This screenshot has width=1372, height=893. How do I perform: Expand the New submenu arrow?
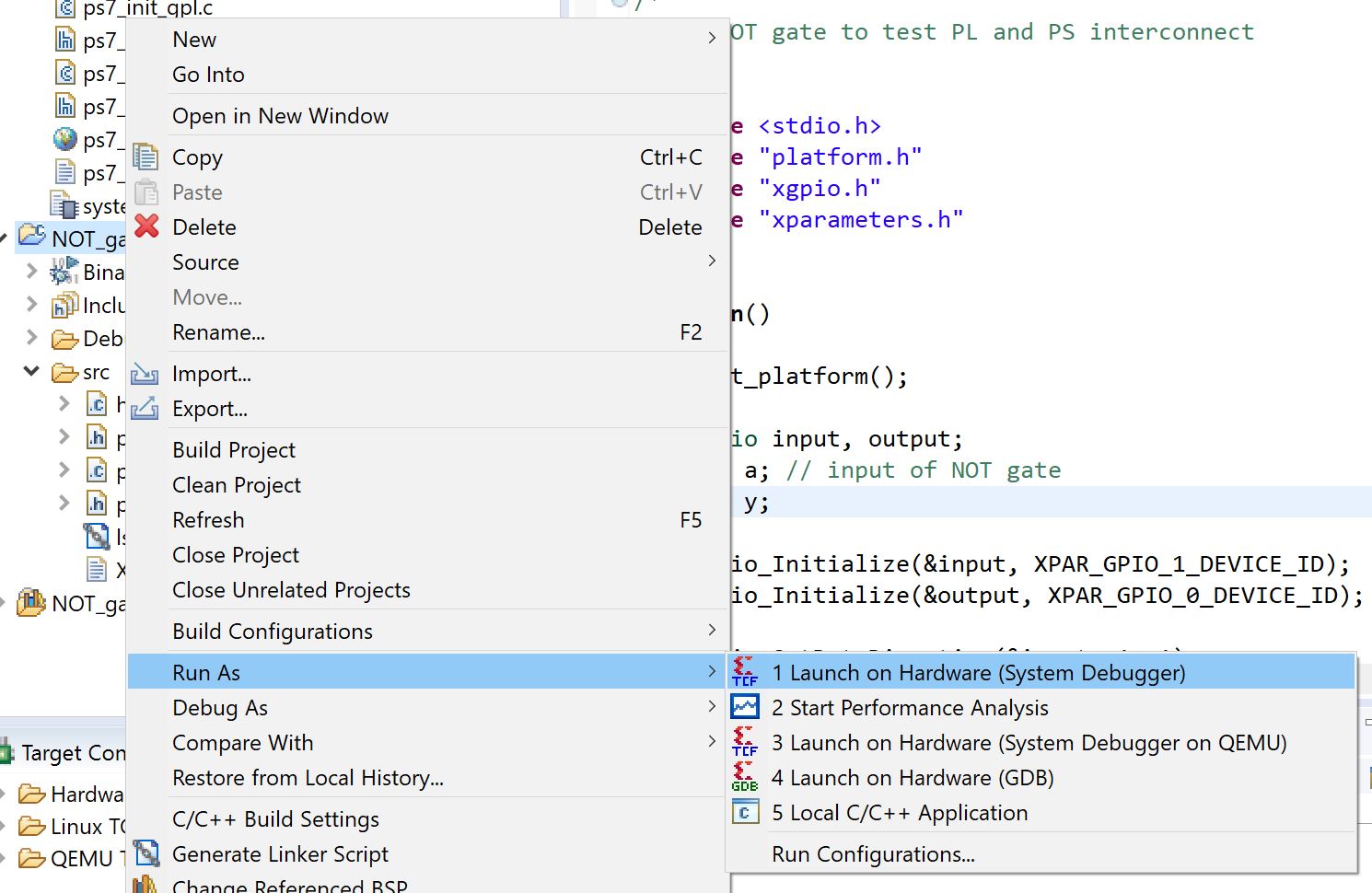(x=712, y=39)
